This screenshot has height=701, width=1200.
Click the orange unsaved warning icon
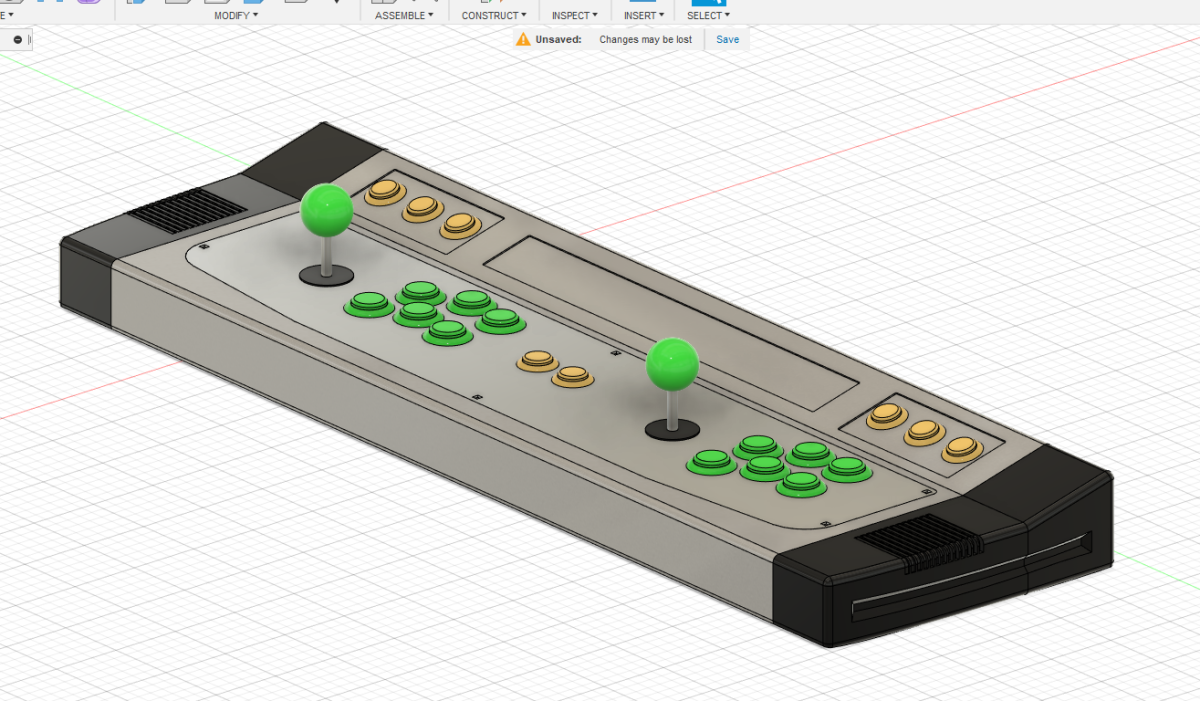523,39
